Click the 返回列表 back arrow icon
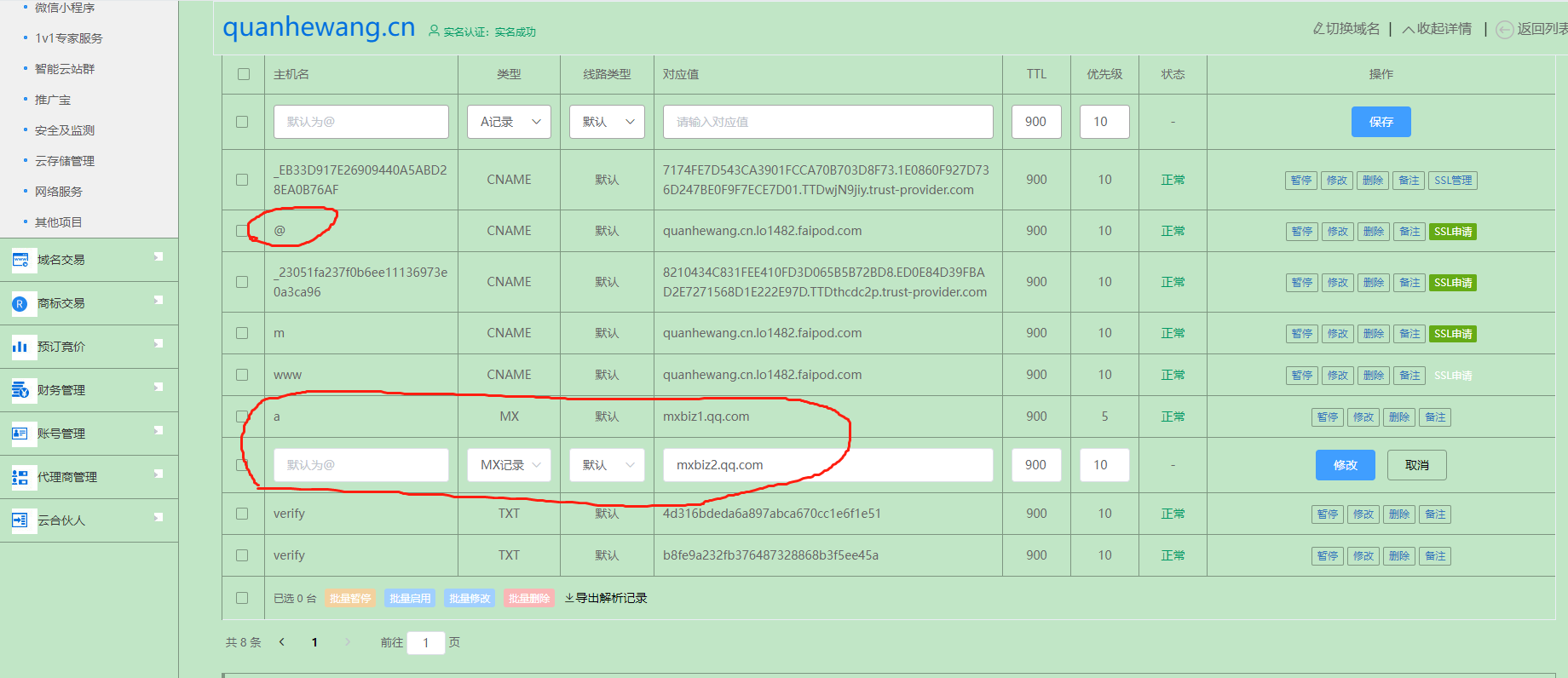 coord(1505,29)
